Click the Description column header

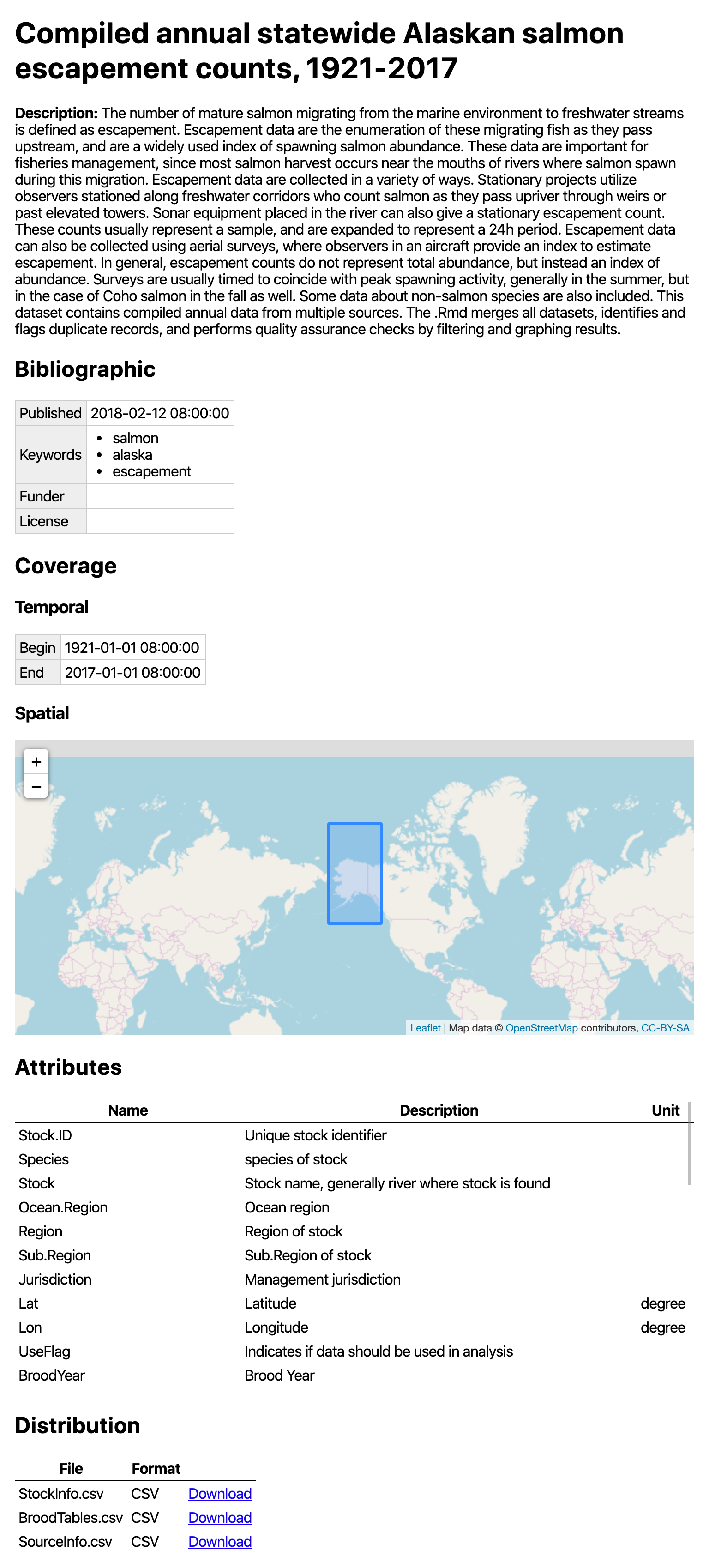(438, 1110)
